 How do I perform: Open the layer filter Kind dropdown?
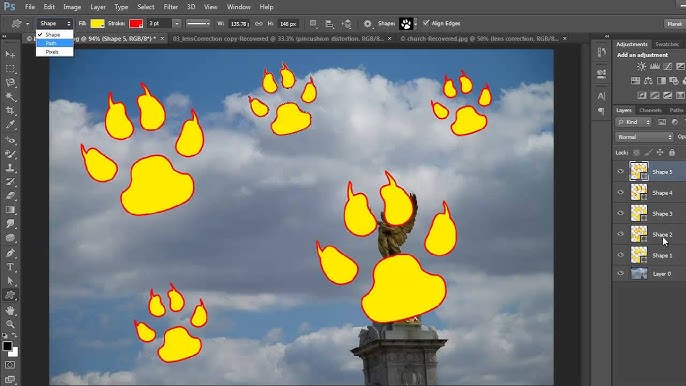coord(634,122)
